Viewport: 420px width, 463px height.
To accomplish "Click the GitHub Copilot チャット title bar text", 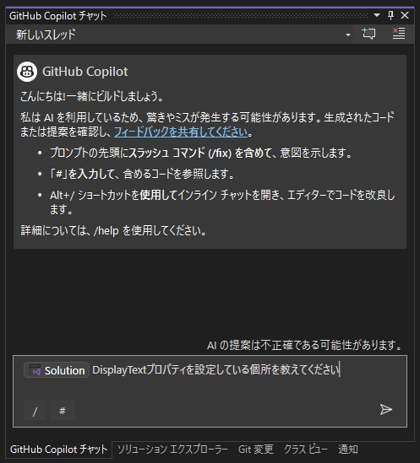I will (x=58, y=16).
